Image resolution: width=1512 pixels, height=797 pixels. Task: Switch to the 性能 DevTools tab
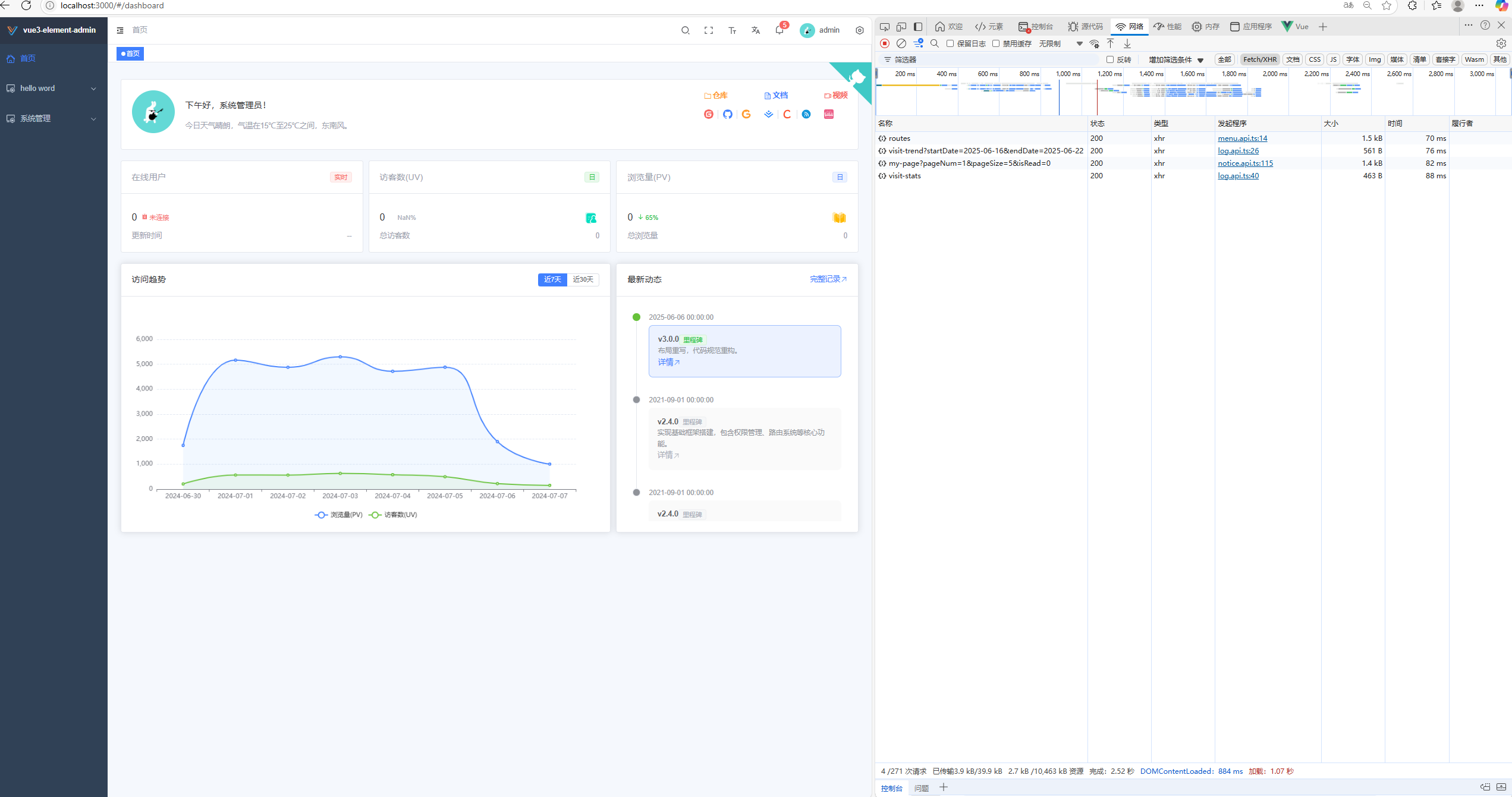[x=1167, y=26]
